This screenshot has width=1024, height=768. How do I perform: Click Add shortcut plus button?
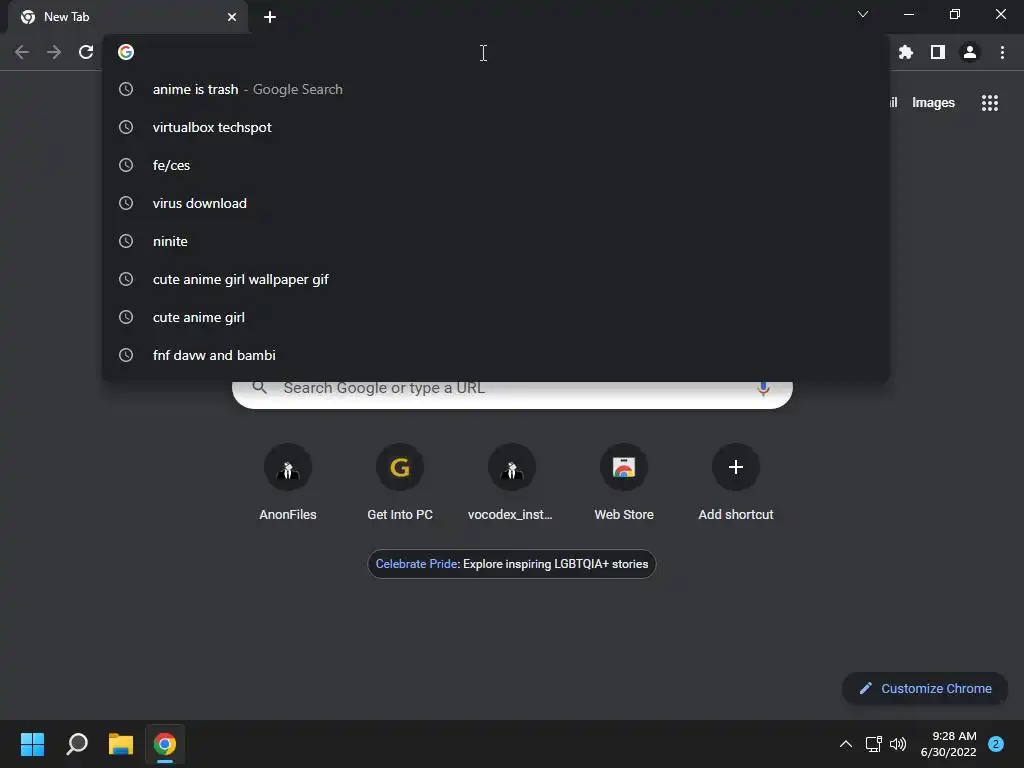point(735,468)
